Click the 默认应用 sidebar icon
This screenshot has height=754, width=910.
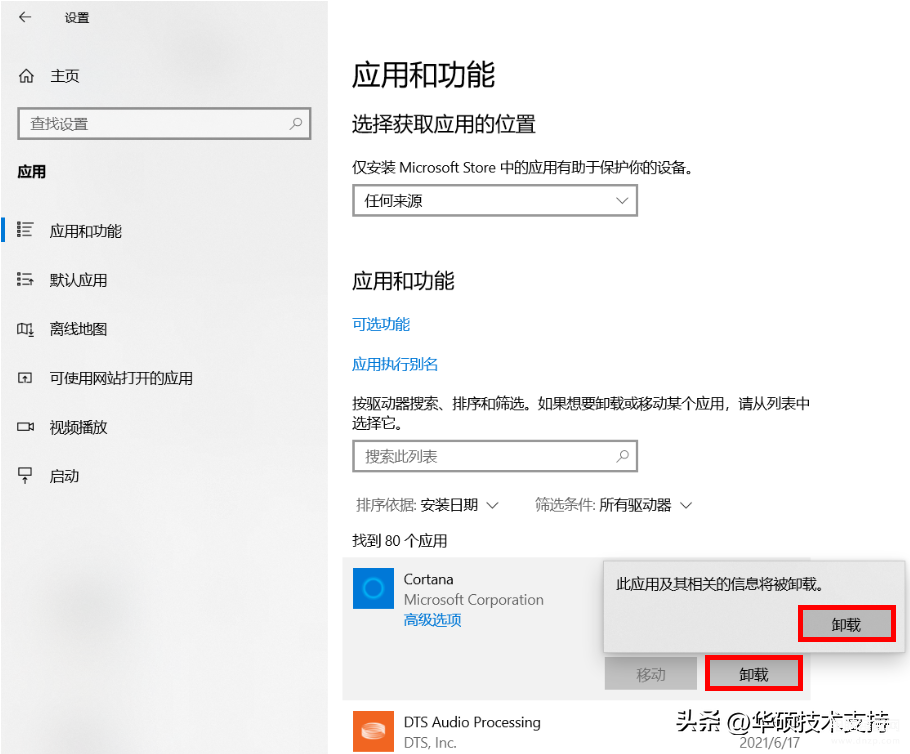coord(25,279)
